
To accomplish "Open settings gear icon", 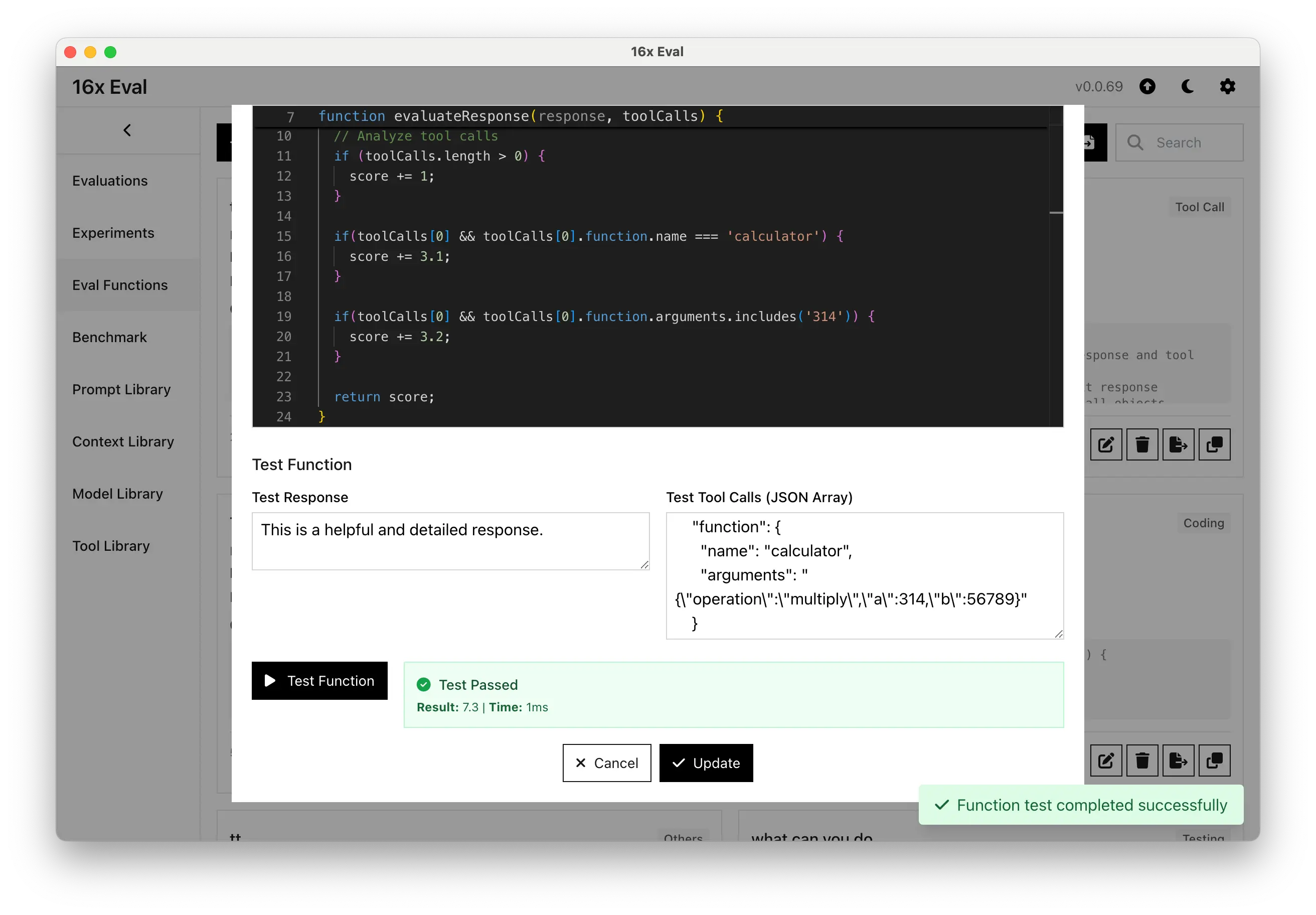I will (x=1227, y=87).
